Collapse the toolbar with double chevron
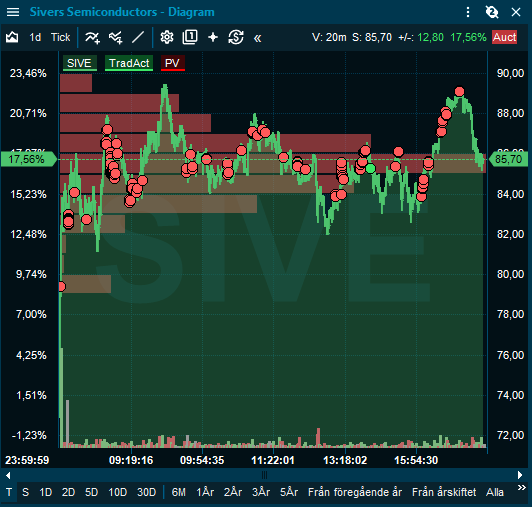Image resolution: width=532 pixels, height=507 pixels. 258,38
